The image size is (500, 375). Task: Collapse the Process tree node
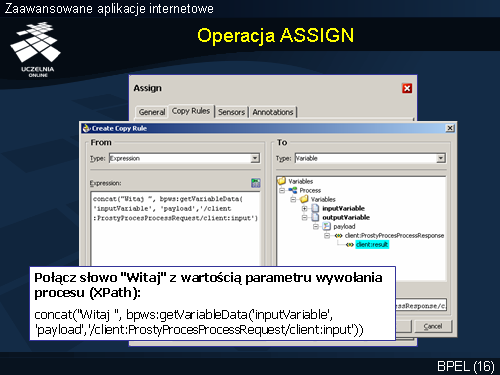click(282, 190)
